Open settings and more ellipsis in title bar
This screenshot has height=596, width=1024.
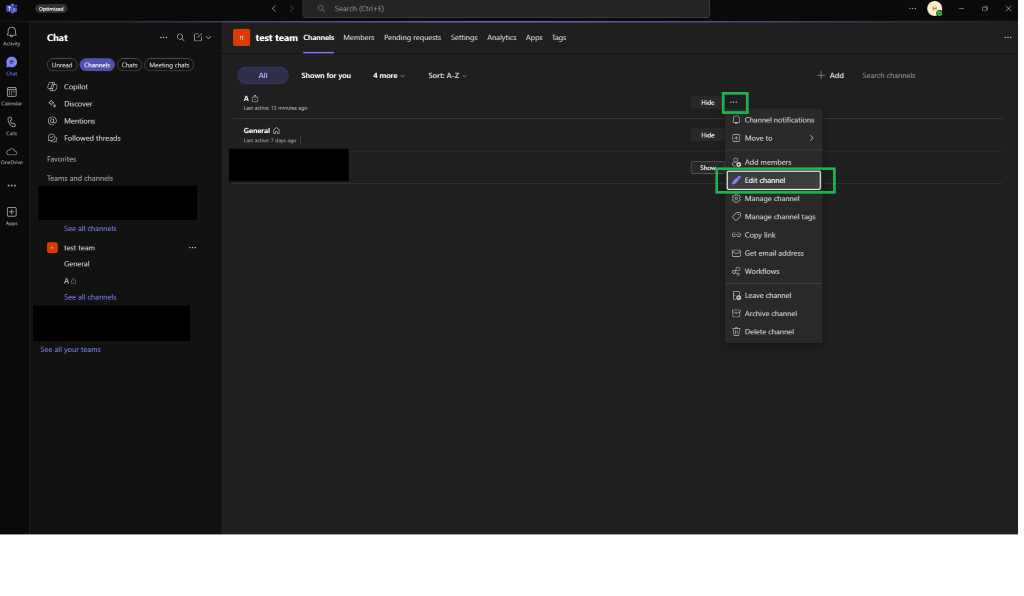point(912,8)
